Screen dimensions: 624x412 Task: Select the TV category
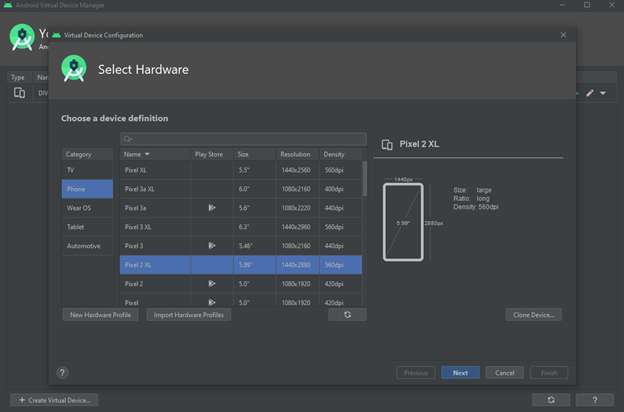pyautogui.click(x=87, y=170)
